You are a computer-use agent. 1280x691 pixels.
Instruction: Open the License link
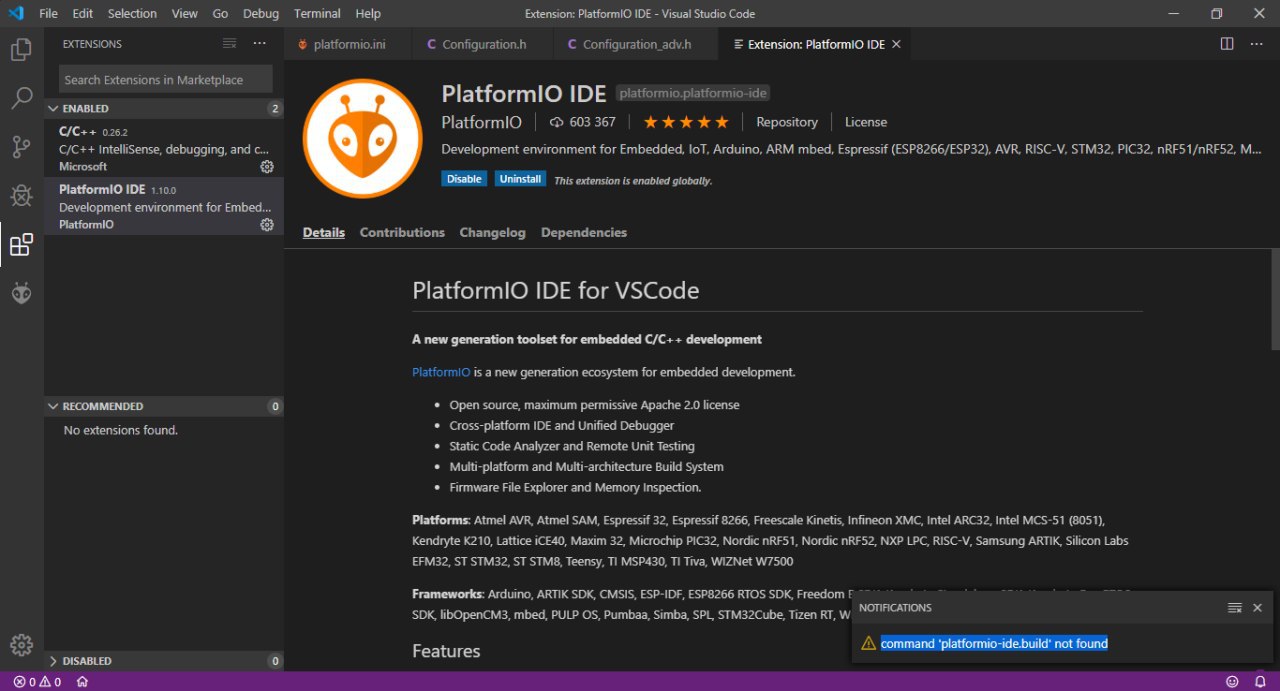(x=866, y=122)
